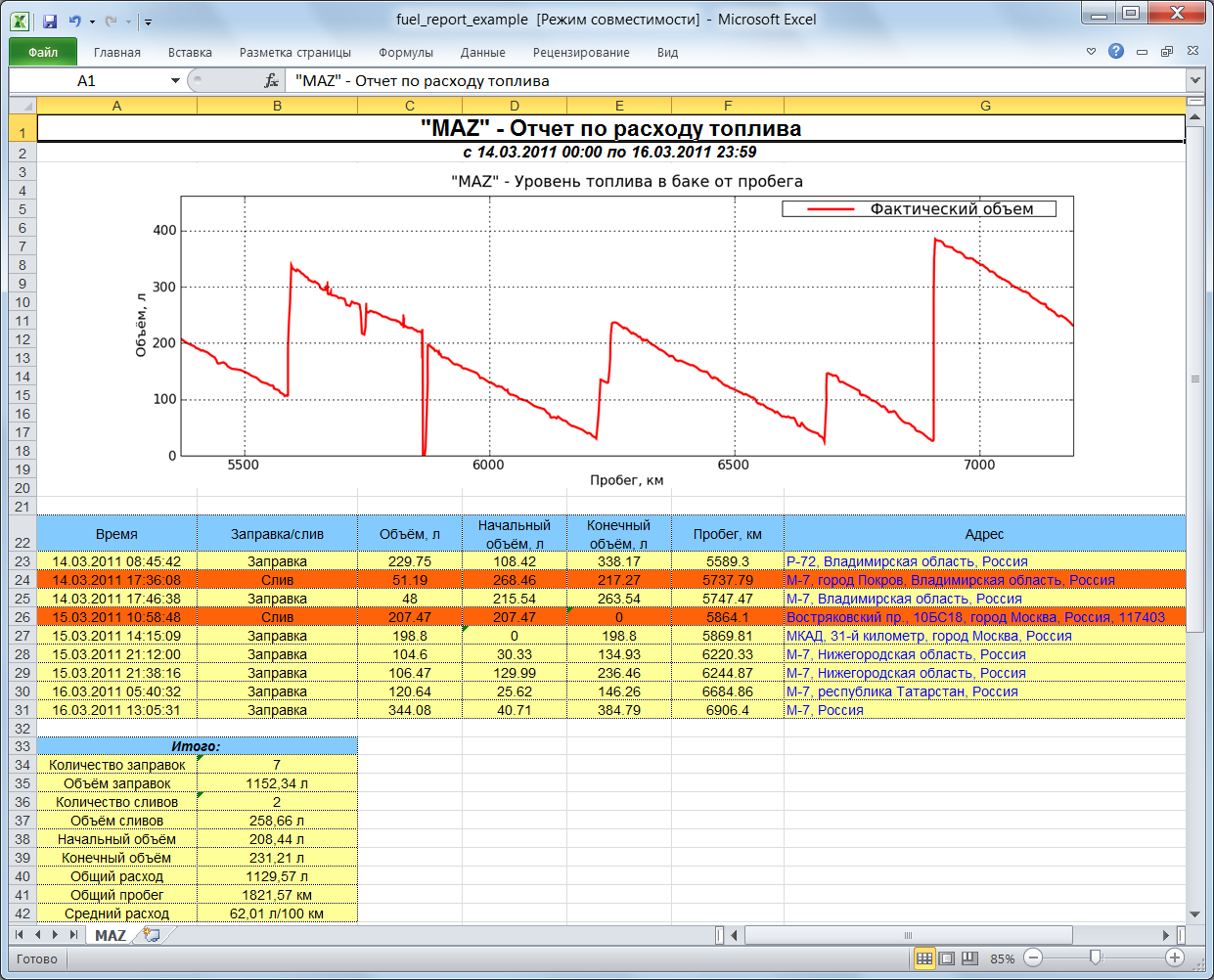Image resolution: width=1214 pixels, height=980 pixels.
Task: Switch to Page Break Preview
Action: [969, 958]
